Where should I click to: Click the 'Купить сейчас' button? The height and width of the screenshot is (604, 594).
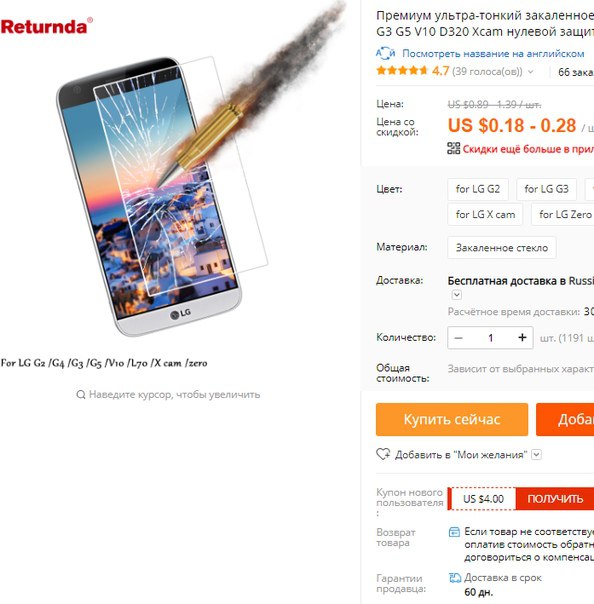click(x=452, y=419)
